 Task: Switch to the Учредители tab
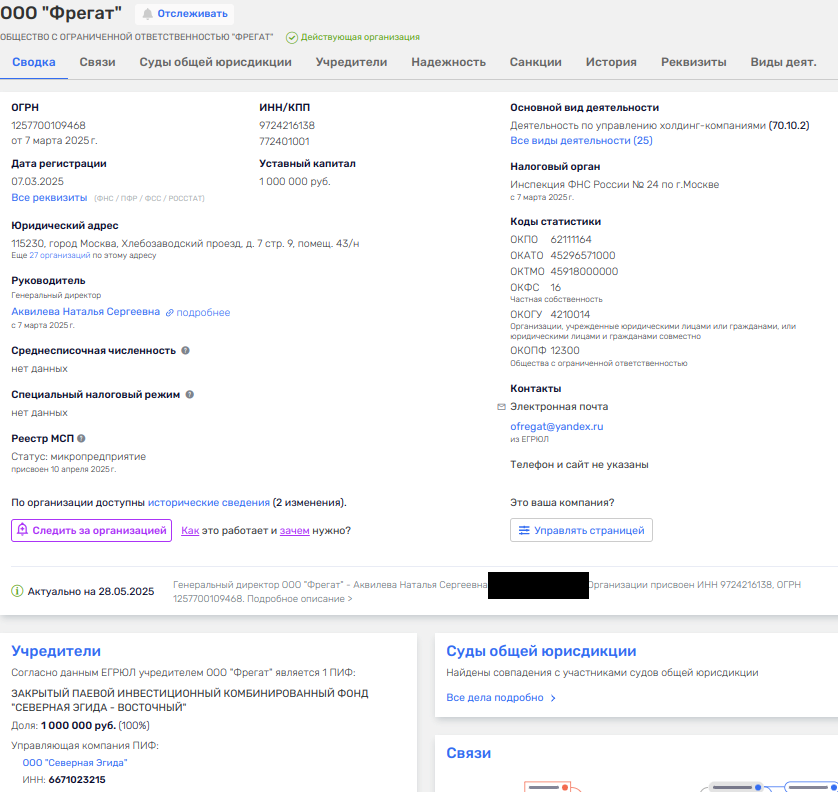coord(351,62)
